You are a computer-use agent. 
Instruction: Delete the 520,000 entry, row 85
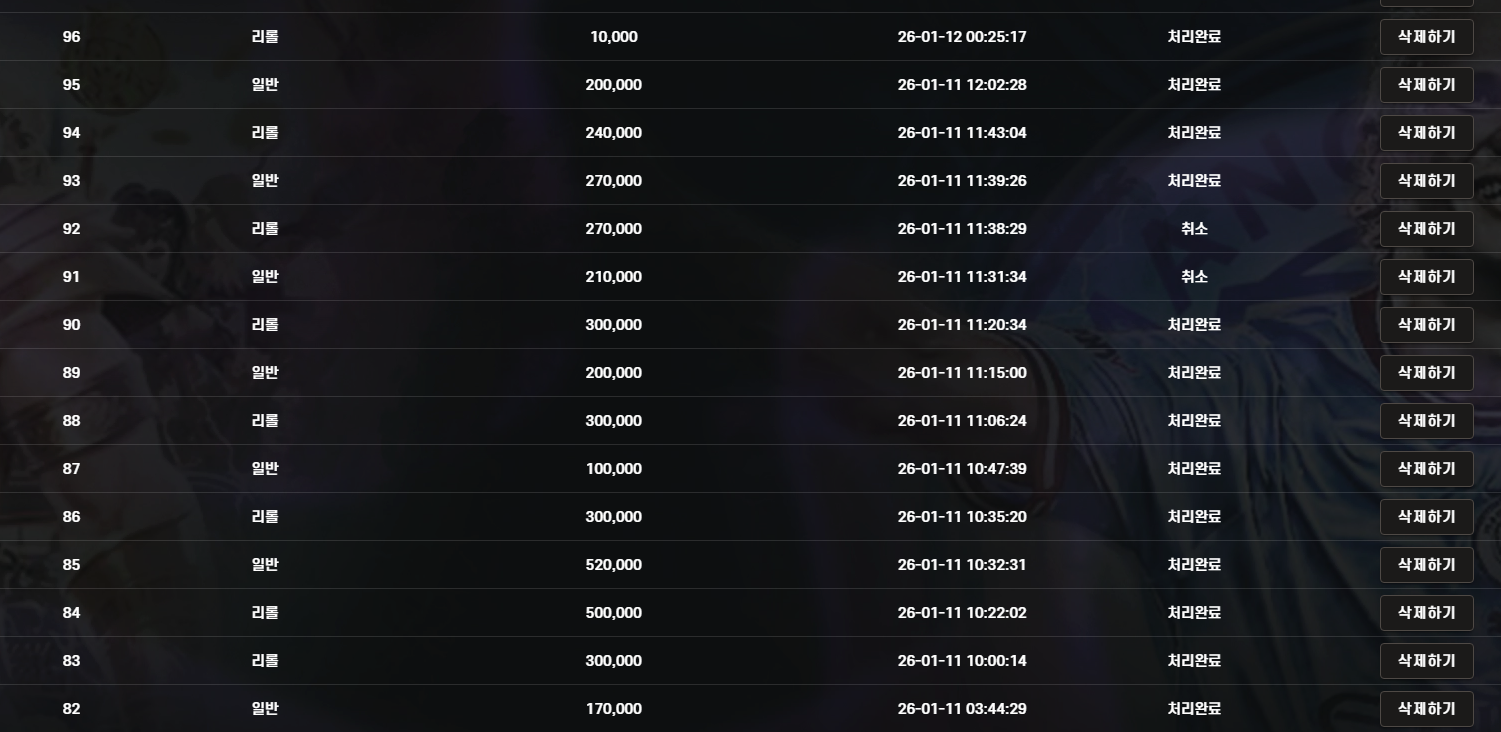[1426, 565]
